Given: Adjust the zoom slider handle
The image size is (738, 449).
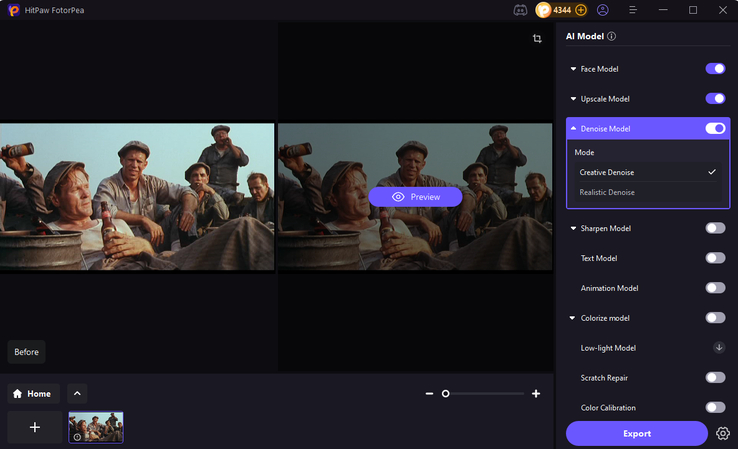Looking at the screenshot, I should [445, 393].
